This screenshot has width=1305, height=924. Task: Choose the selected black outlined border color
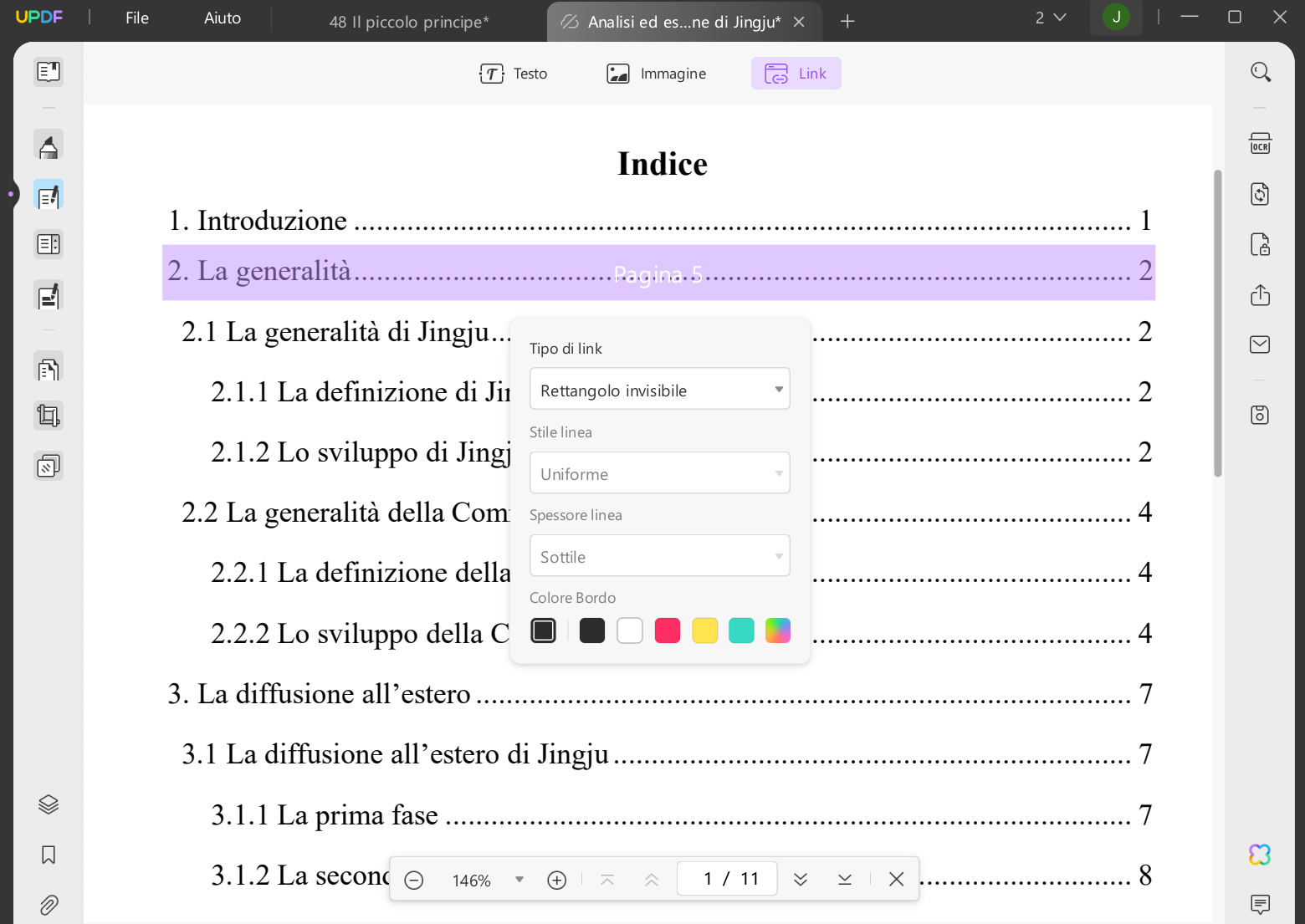click(544, 630)
